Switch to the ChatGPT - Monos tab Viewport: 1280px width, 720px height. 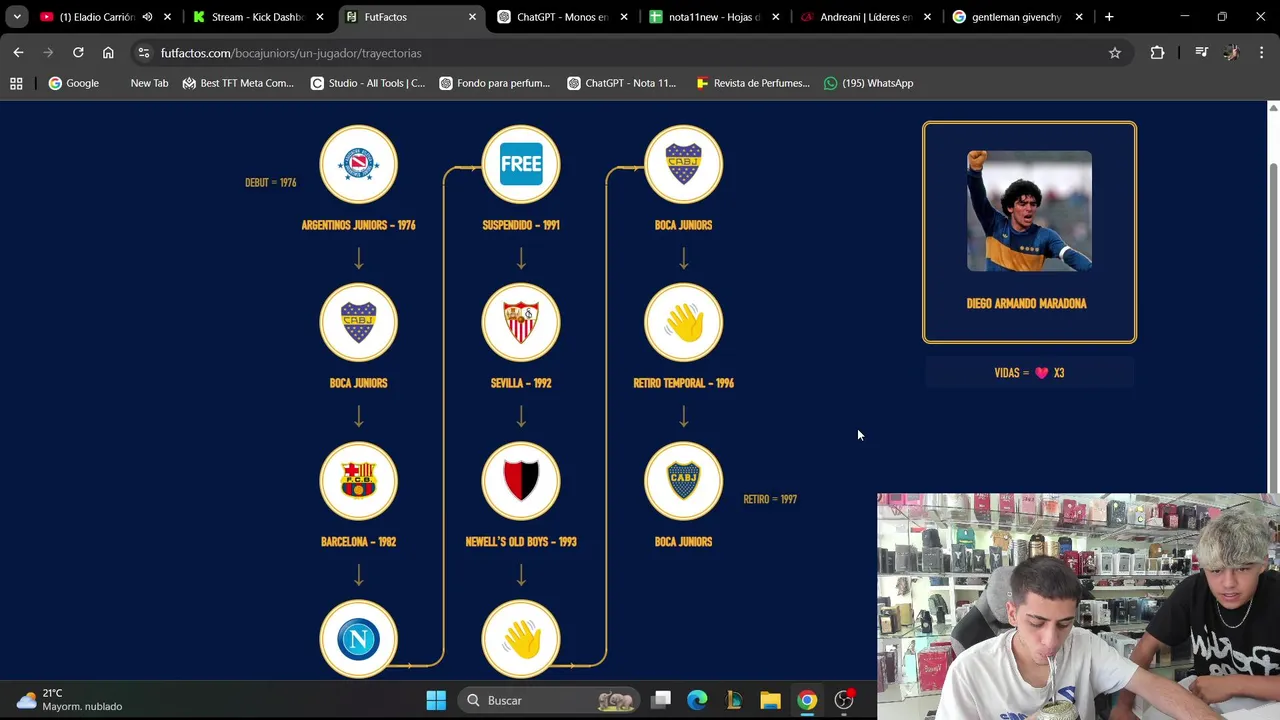click(x=561, y=17)
